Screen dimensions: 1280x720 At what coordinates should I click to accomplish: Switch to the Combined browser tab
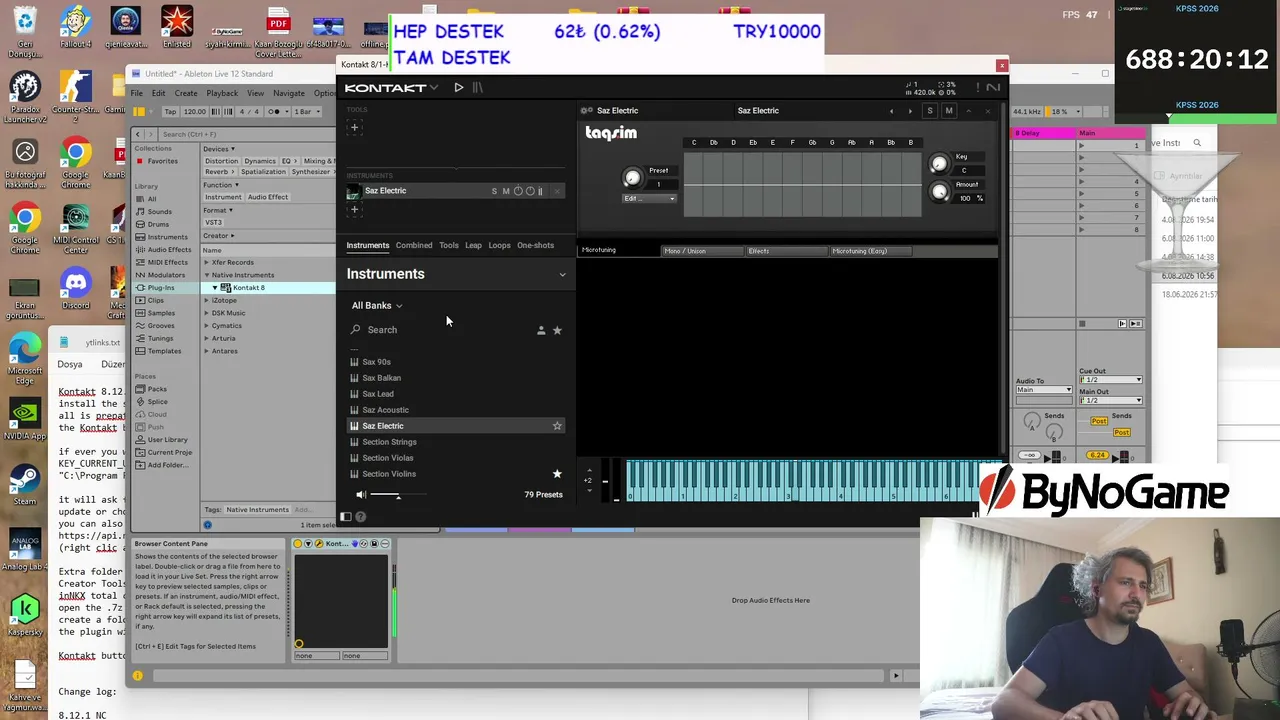pyautogui.click(x=414, y=245)
